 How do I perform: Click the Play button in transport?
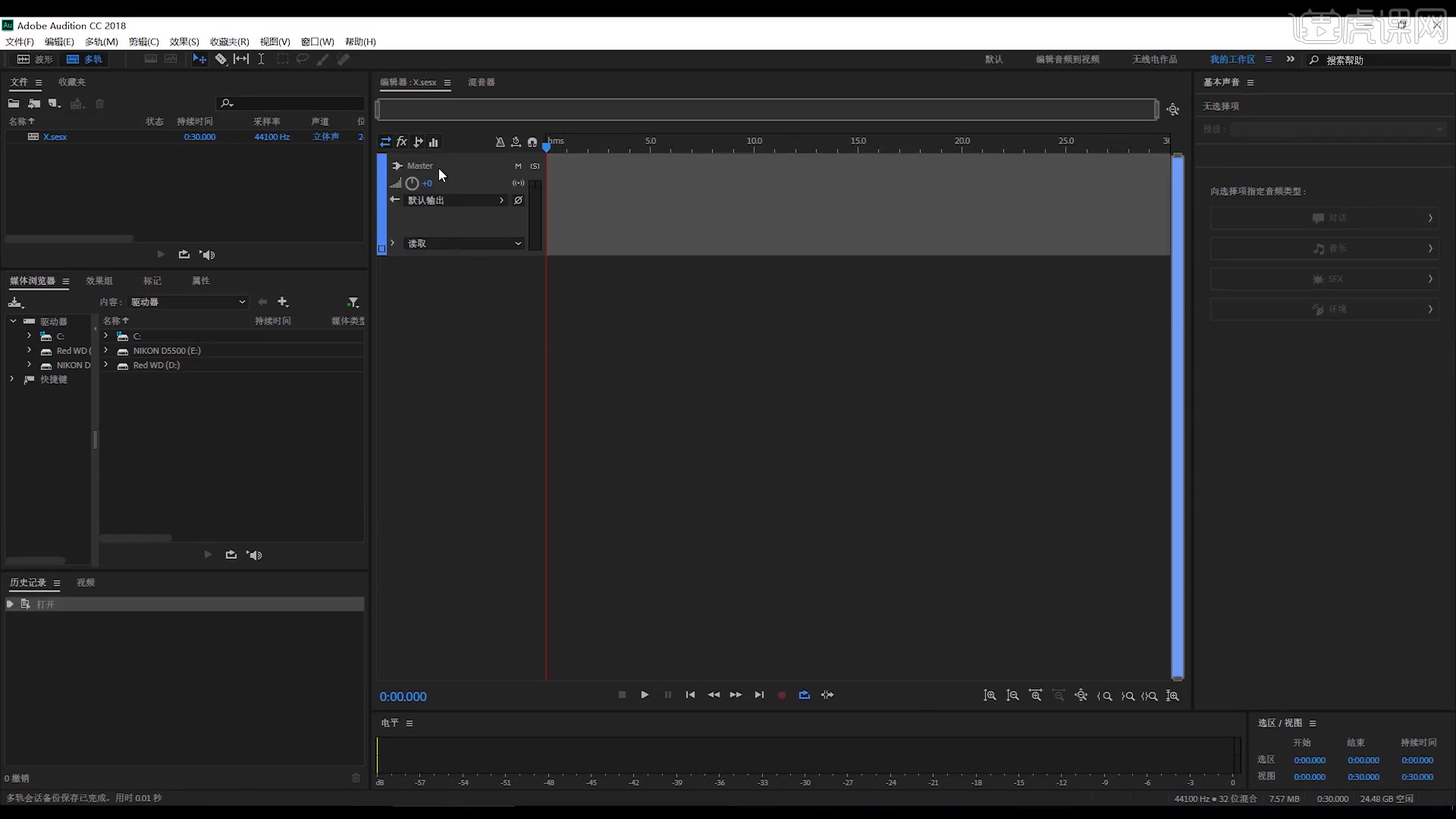645,695
